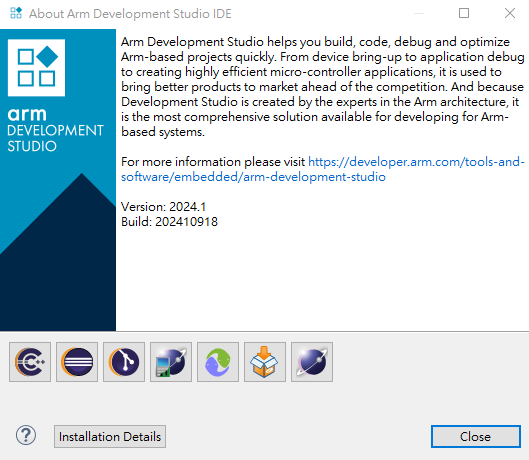
Task: Click the green and purple swirl feature icon
Action: coord(218,362)
